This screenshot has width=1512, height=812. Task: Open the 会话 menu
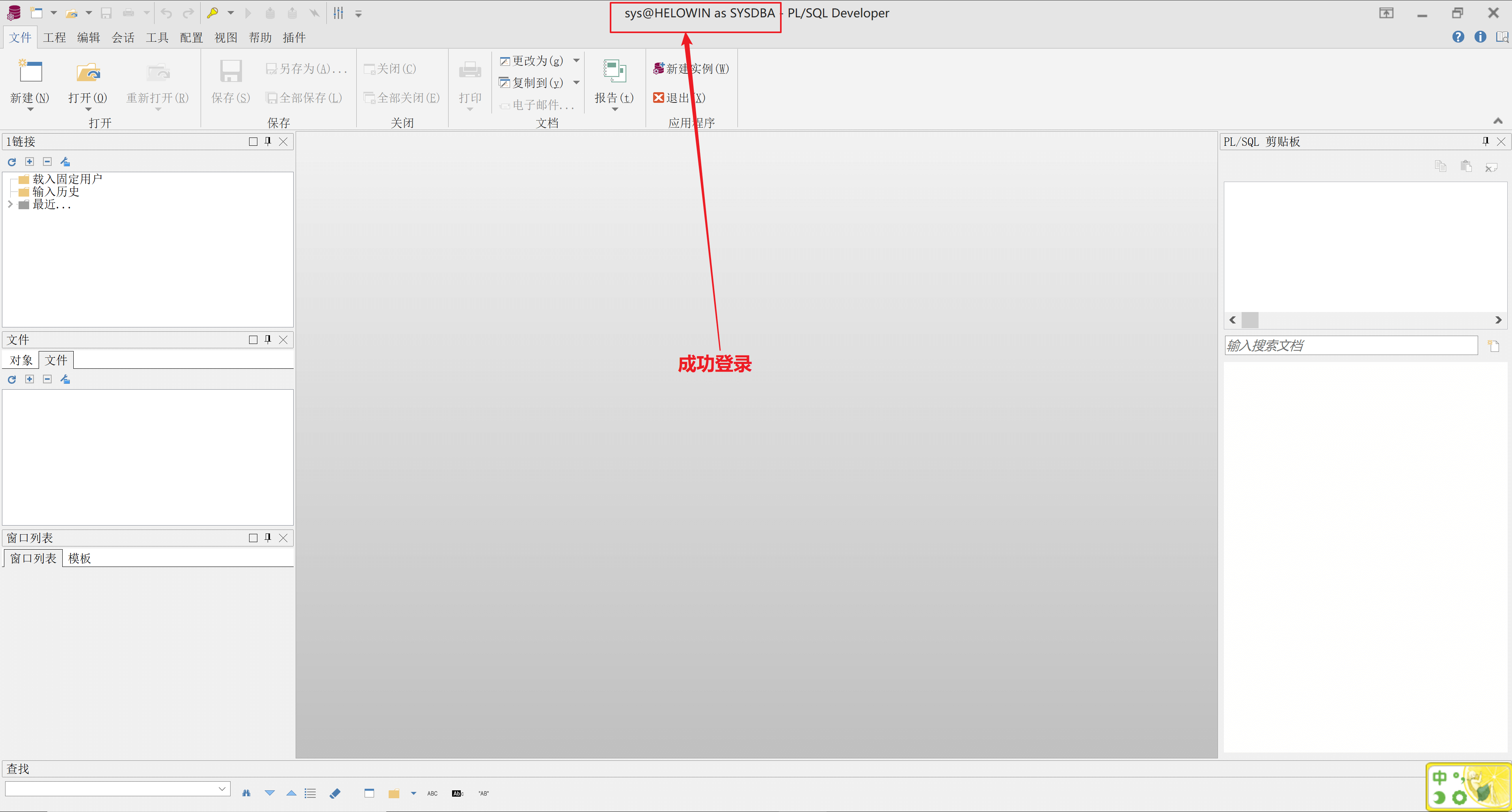(x=123, y=37)
